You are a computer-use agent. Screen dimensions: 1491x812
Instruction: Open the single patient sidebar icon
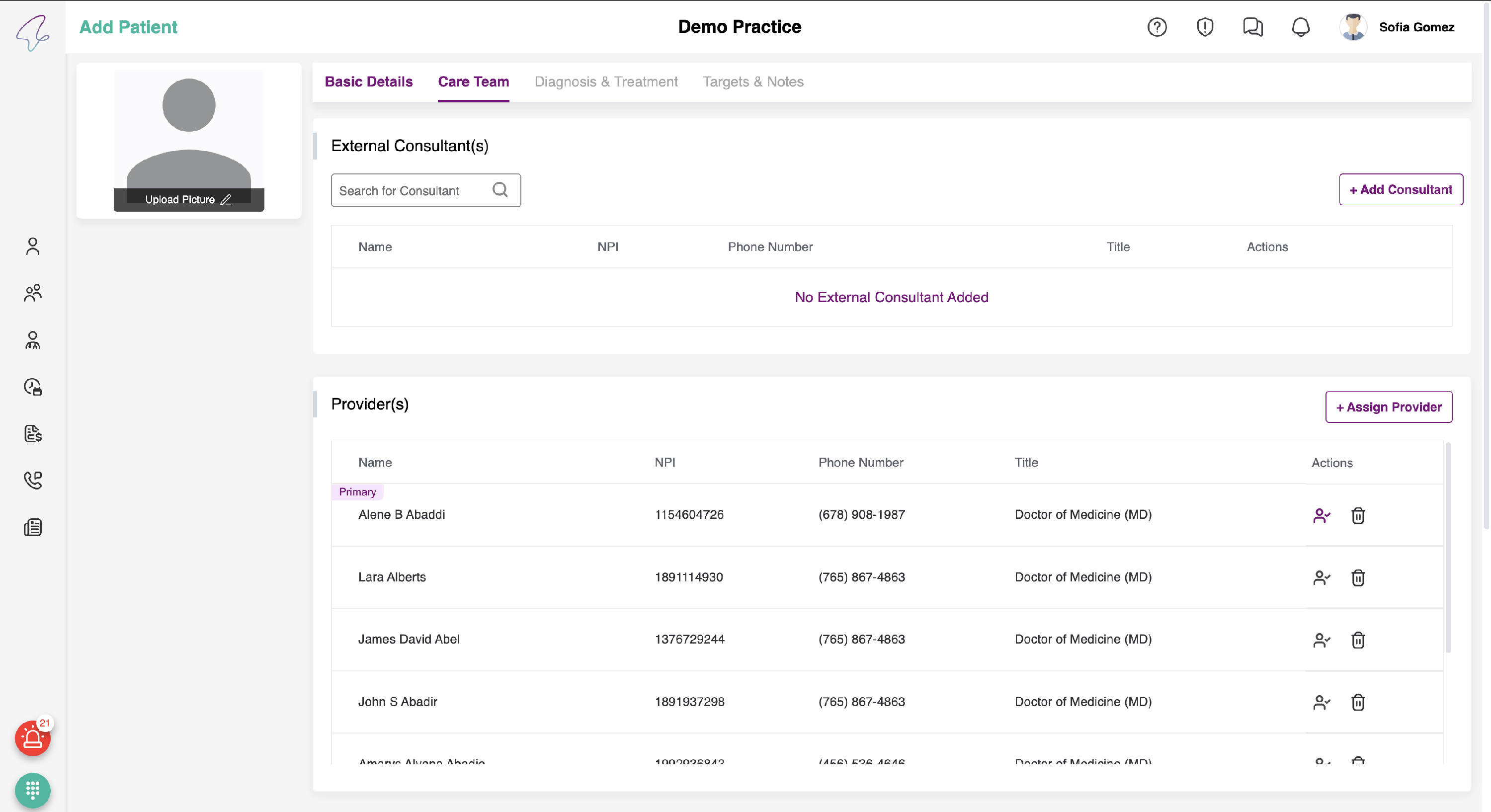tap(33, 246)
